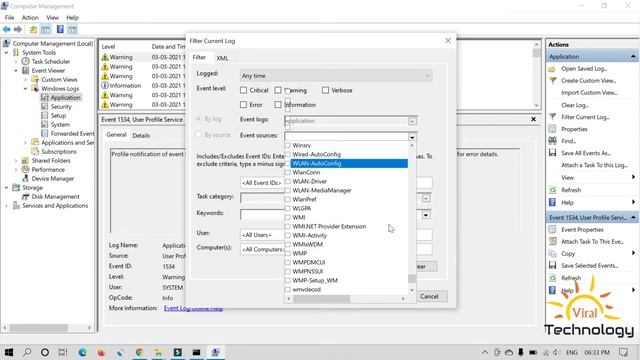Open Properties in the Application actions list

click(x=574, y=129)
